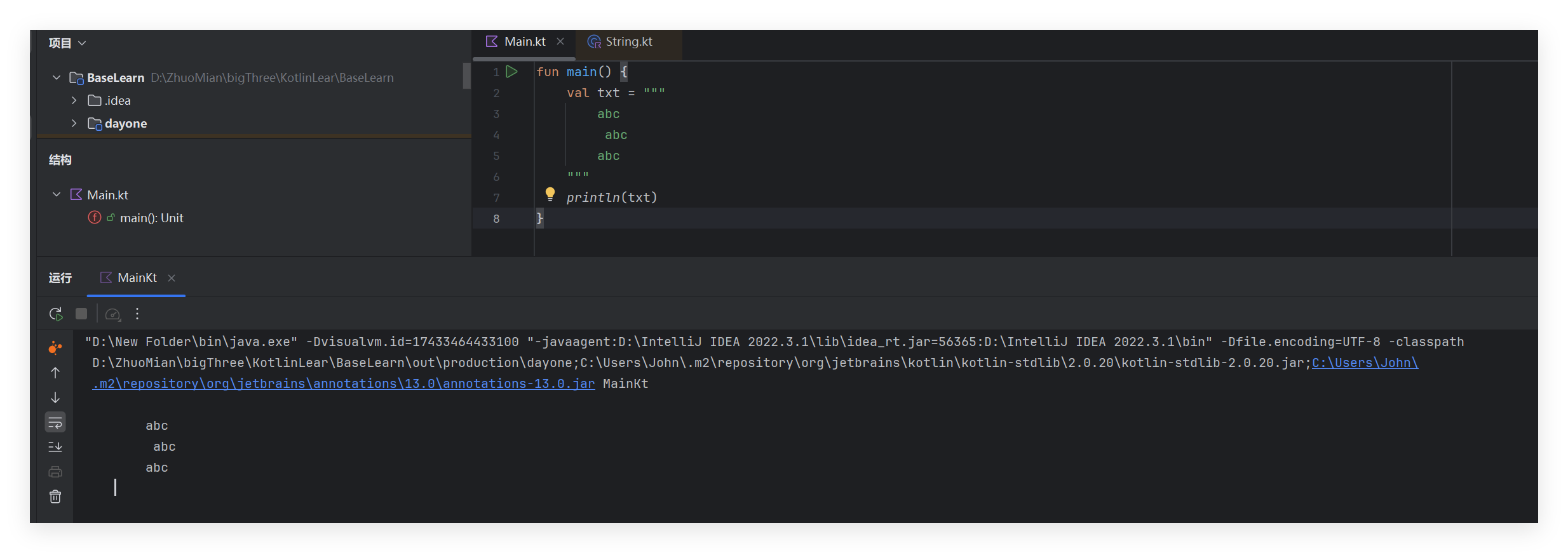Click the 运行 tool window label
Image resolution: width=1568 pixels, height=553 pixels.
click(60, 278)
